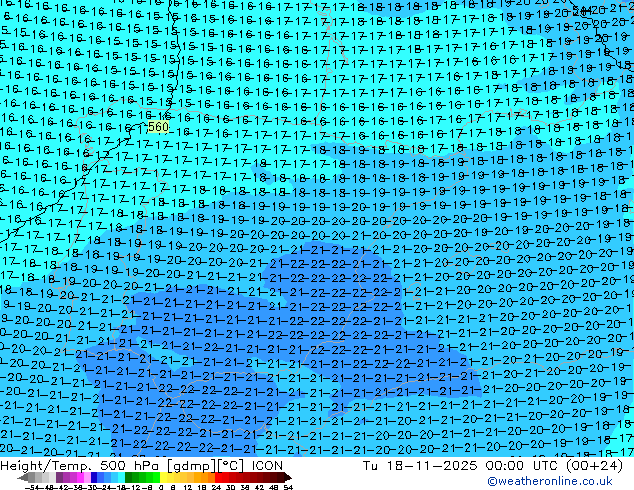Image resolution: width=634 pixels, height=490 pixels.
Task: Click the 24 label under the color scale
Action: (216, 487)
